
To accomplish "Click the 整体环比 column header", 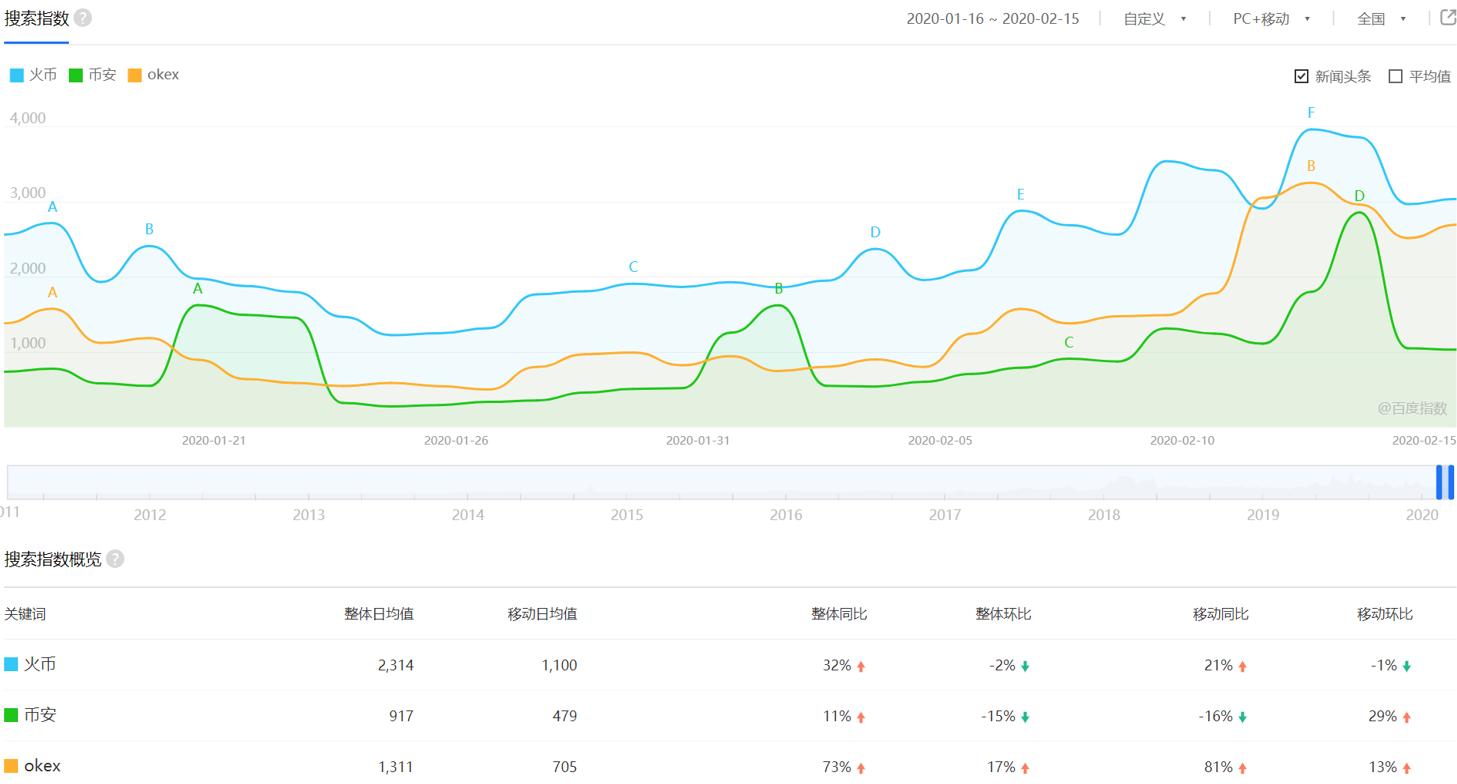I will click(1004, 614).
